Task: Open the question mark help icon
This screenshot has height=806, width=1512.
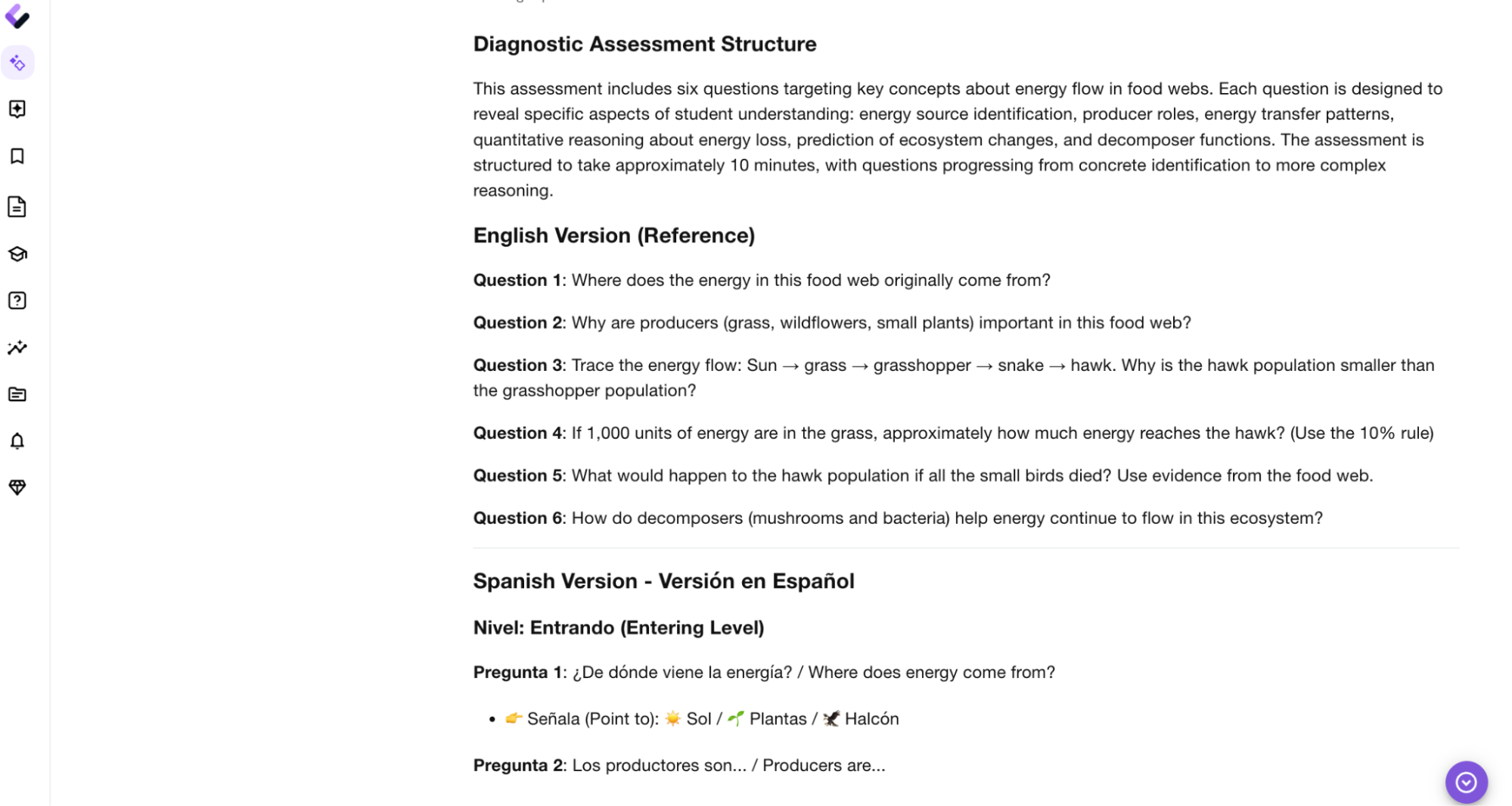Action: point(17,300)
